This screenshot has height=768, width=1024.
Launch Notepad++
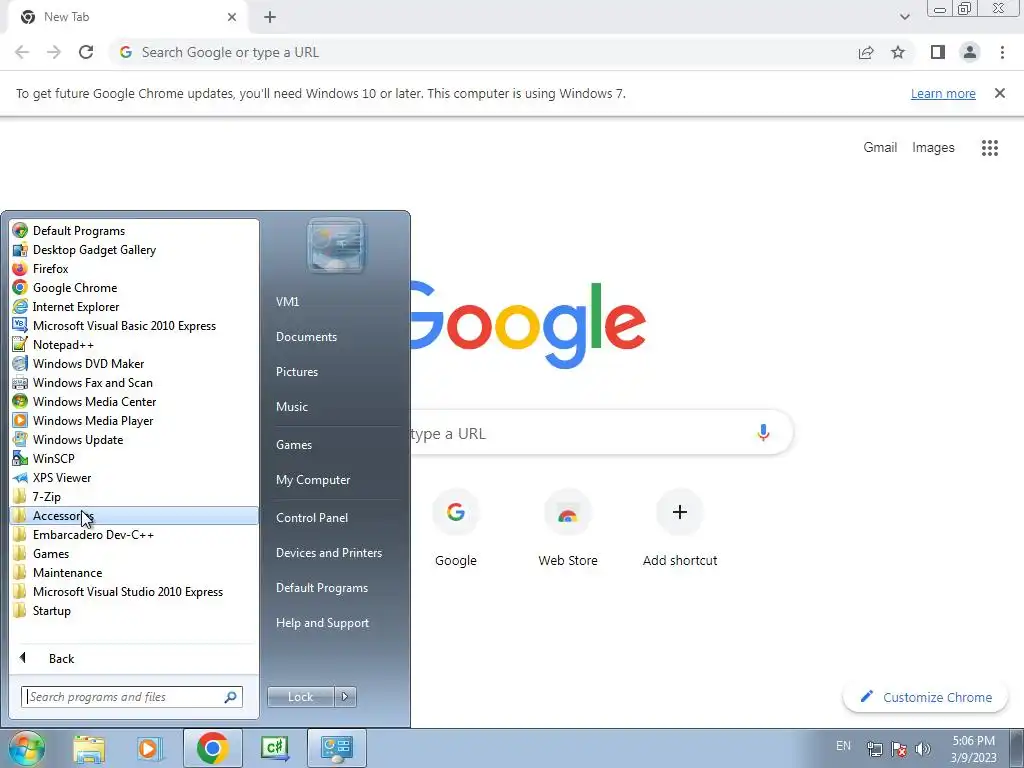(x=134, y=344)
